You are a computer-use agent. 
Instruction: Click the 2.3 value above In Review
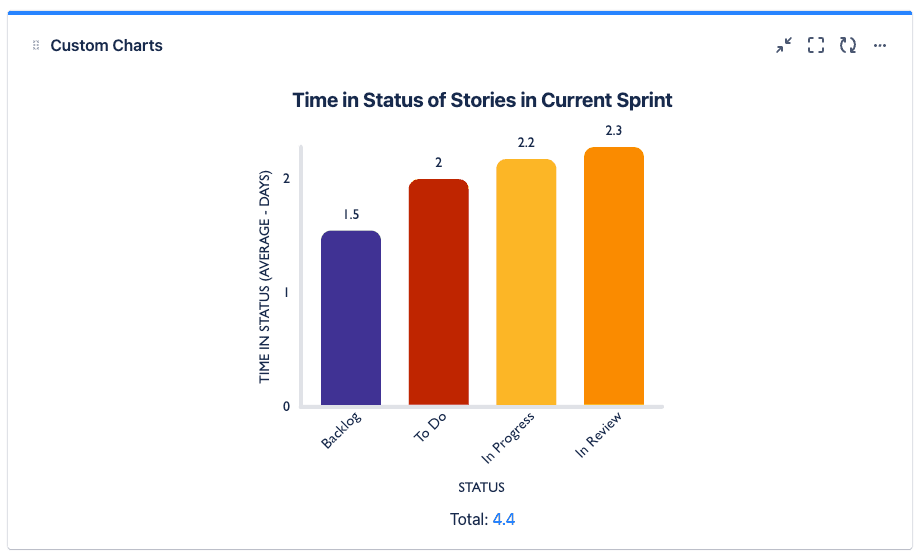pos(613,130)
